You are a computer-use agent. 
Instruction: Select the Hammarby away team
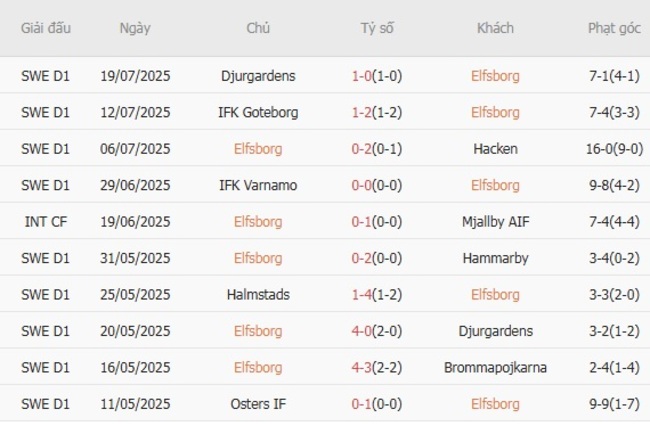coord(495,258)
